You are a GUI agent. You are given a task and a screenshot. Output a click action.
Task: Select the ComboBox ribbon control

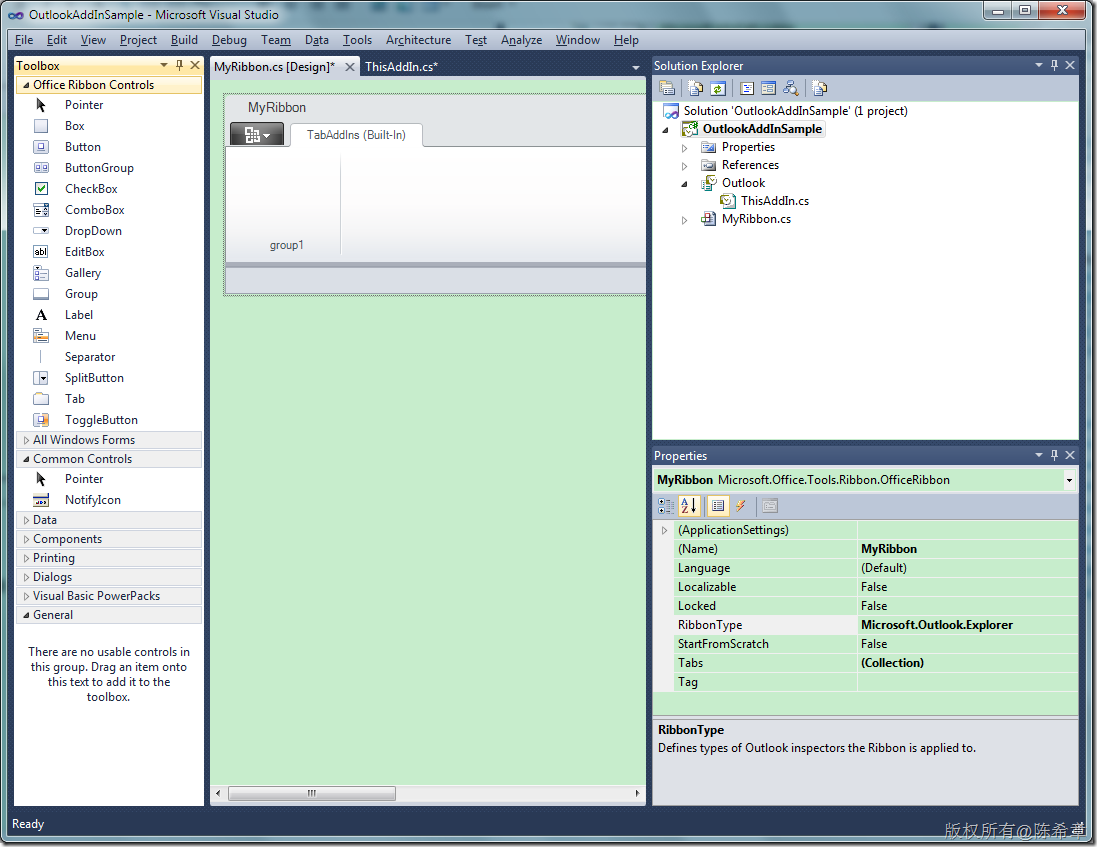point(94,210)
